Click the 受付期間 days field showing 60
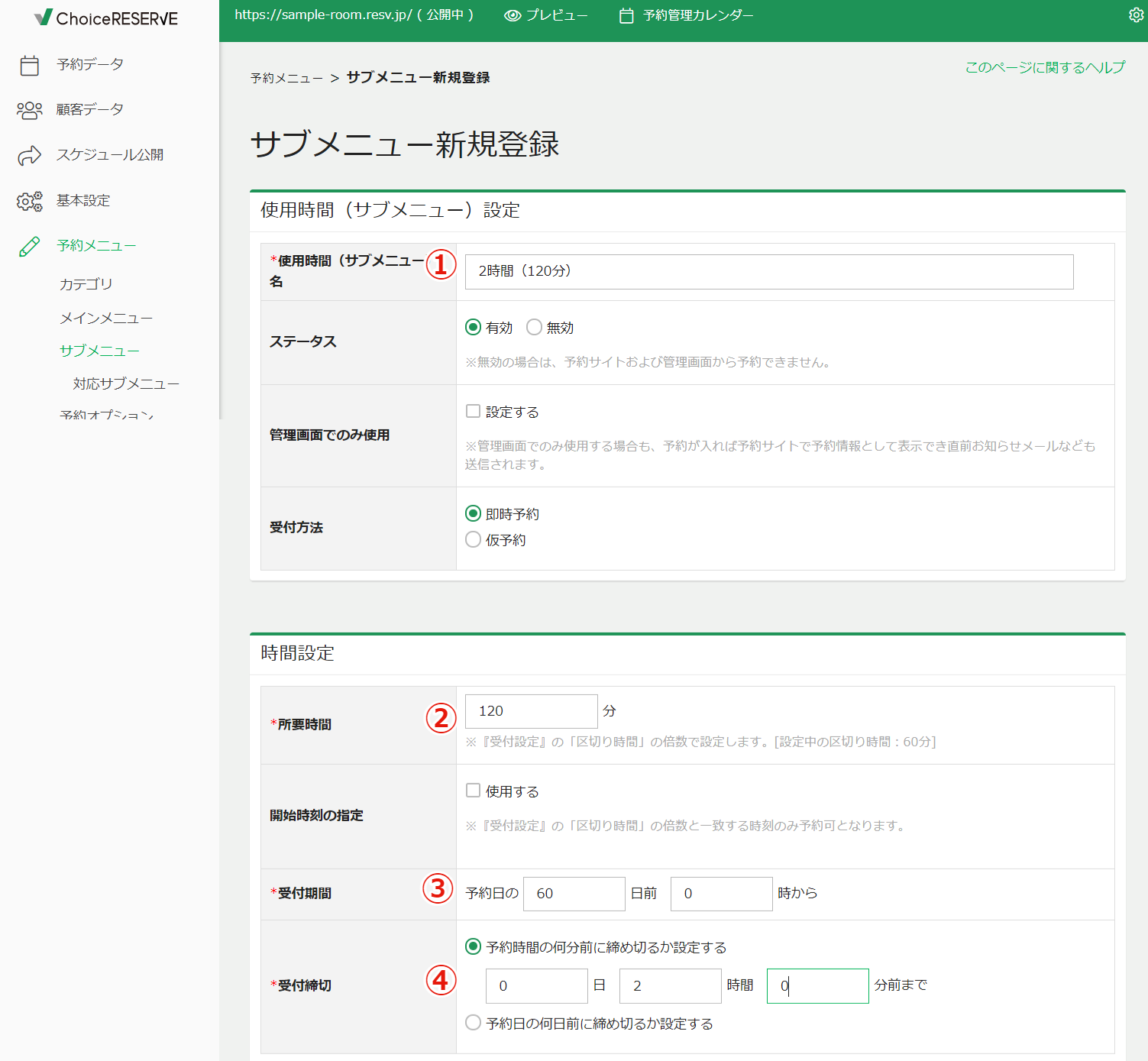This screenshot has width=1148, height=1061. click(x=574, y=894)
